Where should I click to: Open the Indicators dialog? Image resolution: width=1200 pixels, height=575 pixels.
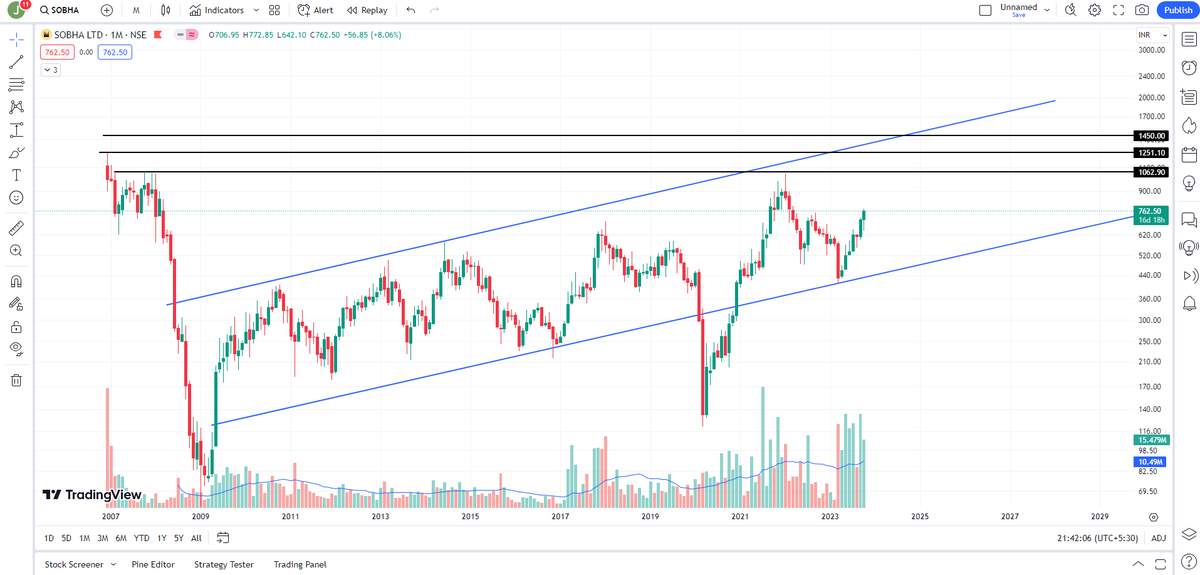pos(216,10)
